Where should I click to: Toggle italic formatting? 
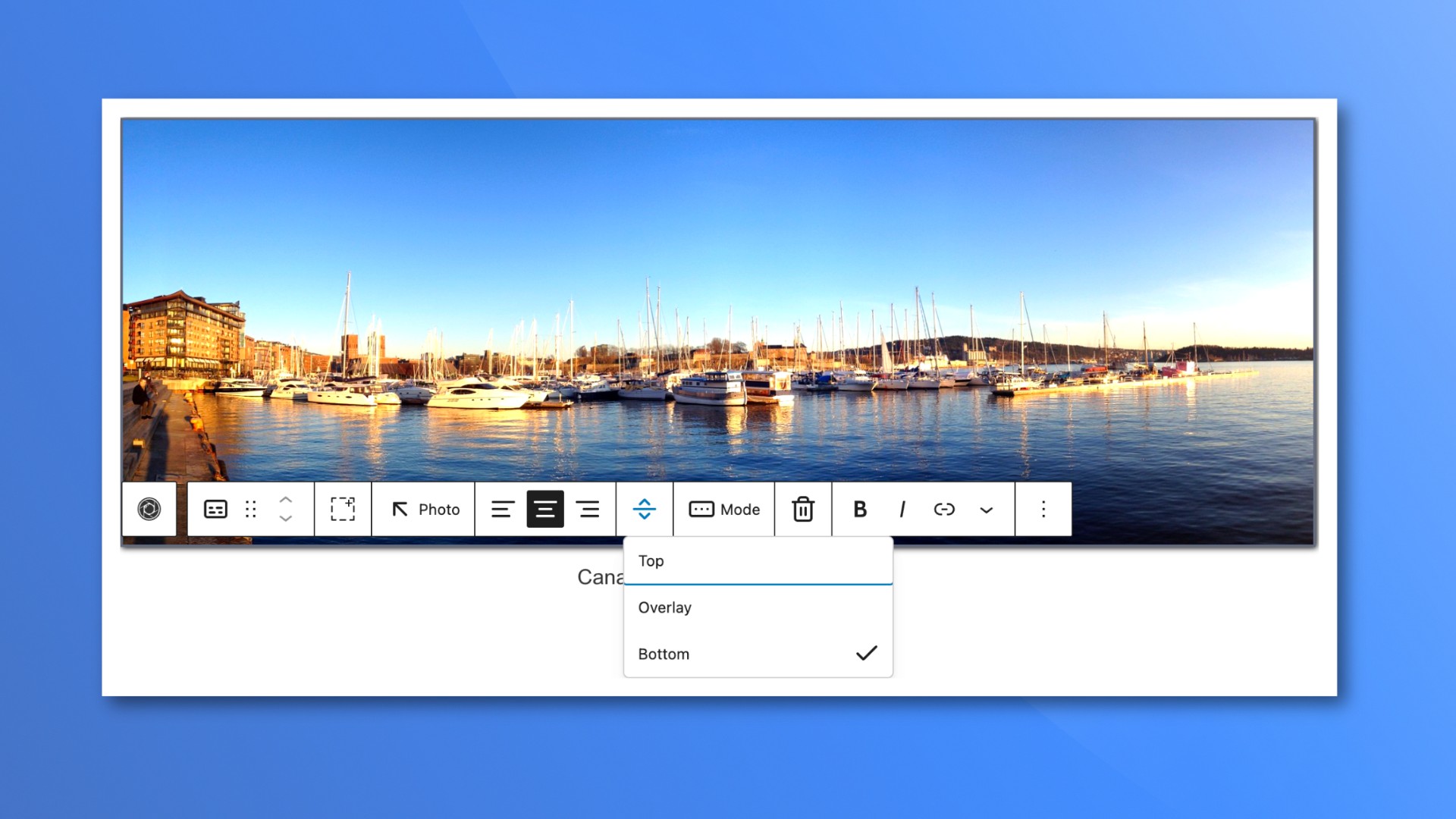coord(902,509)
